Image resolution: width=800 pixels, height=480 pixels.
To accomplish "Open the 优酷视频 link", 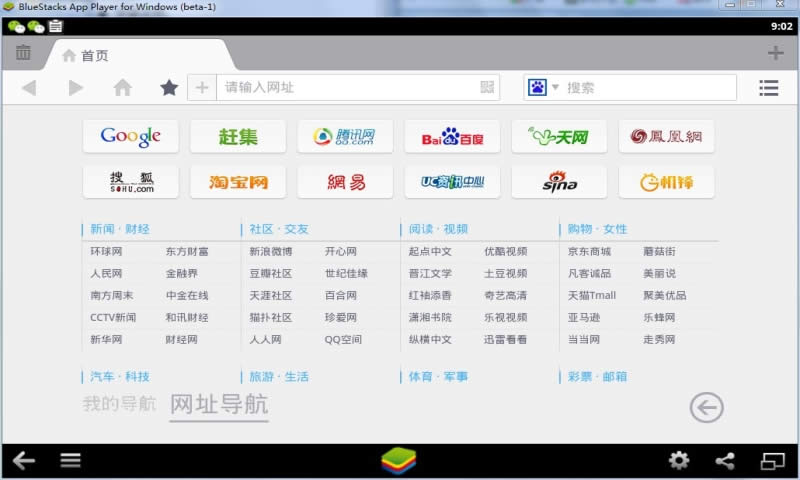I will click(506, 251).
